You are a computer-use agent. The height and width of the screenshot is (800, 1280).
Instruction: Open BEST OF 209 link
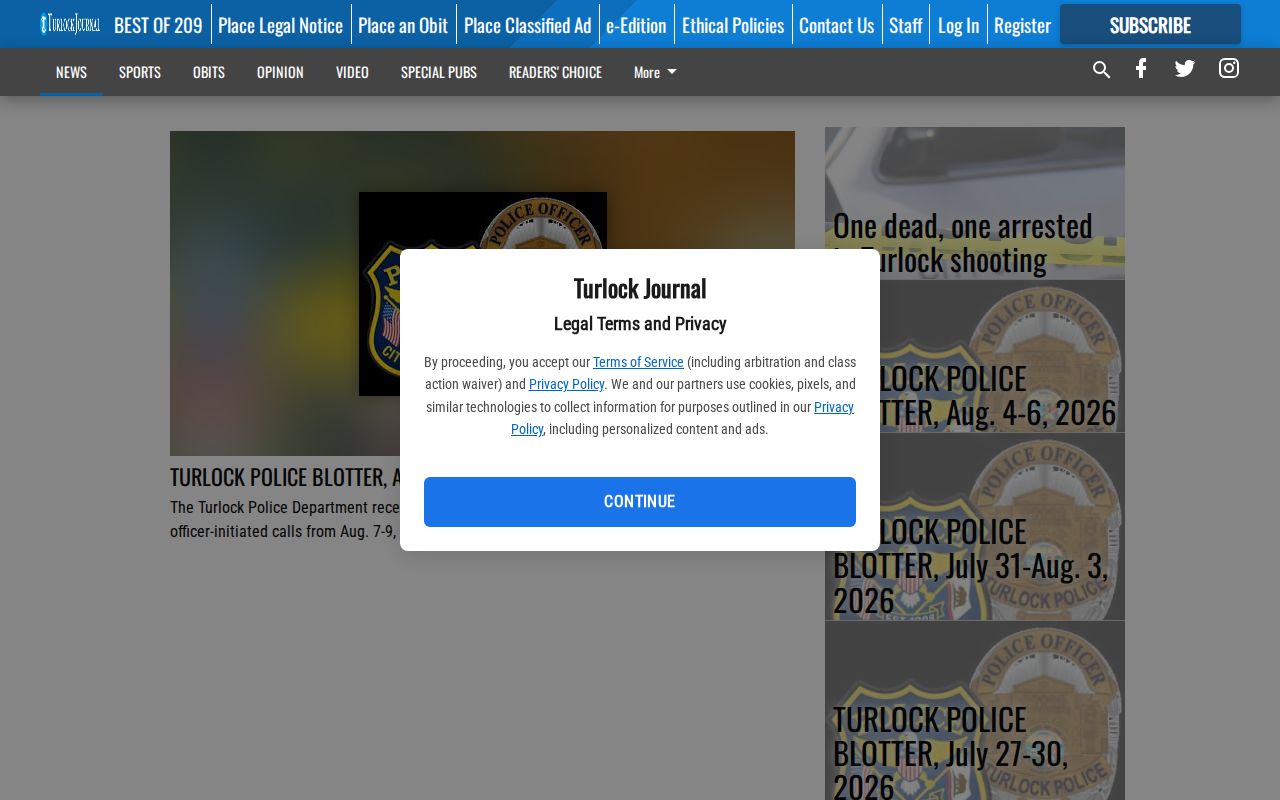[x=158, y=25]
